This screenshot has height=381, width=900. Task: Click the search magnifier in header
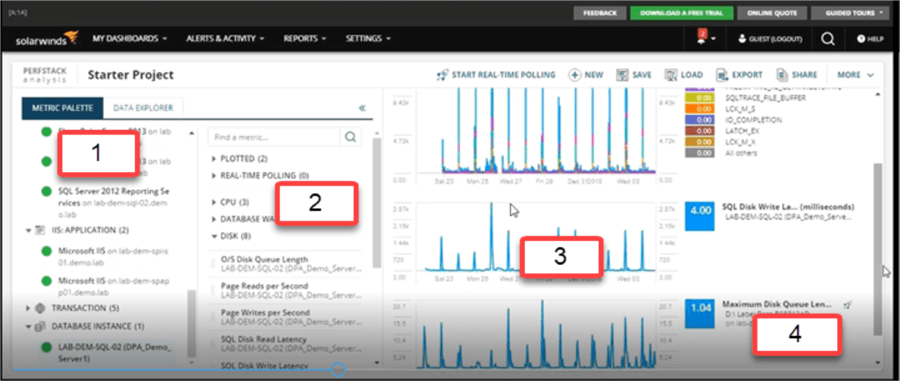(827, 39)
